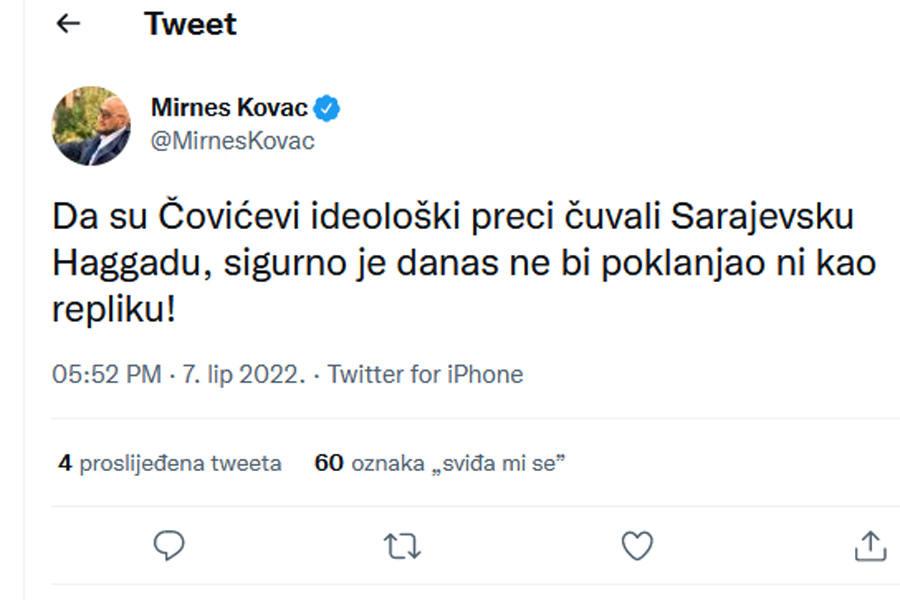
Task: Click the Tweet page heading
Action: click(190, 24)
